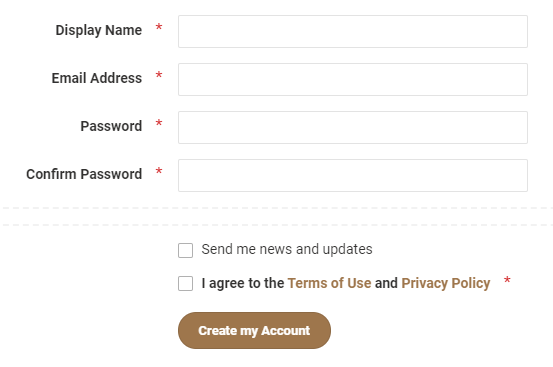Click the red asterisk beside Email Address
The width and height of the screenshot is (553, 367).
pos(159,75)
